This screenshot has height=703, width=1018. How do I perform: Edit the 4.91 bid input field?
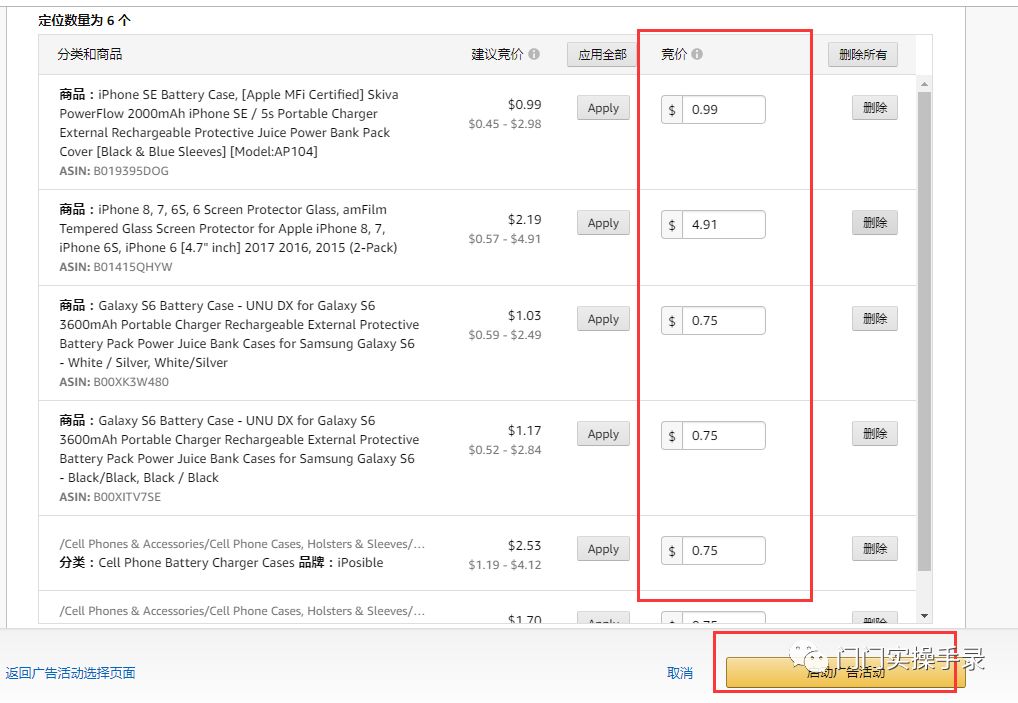[x=723, y=225]
